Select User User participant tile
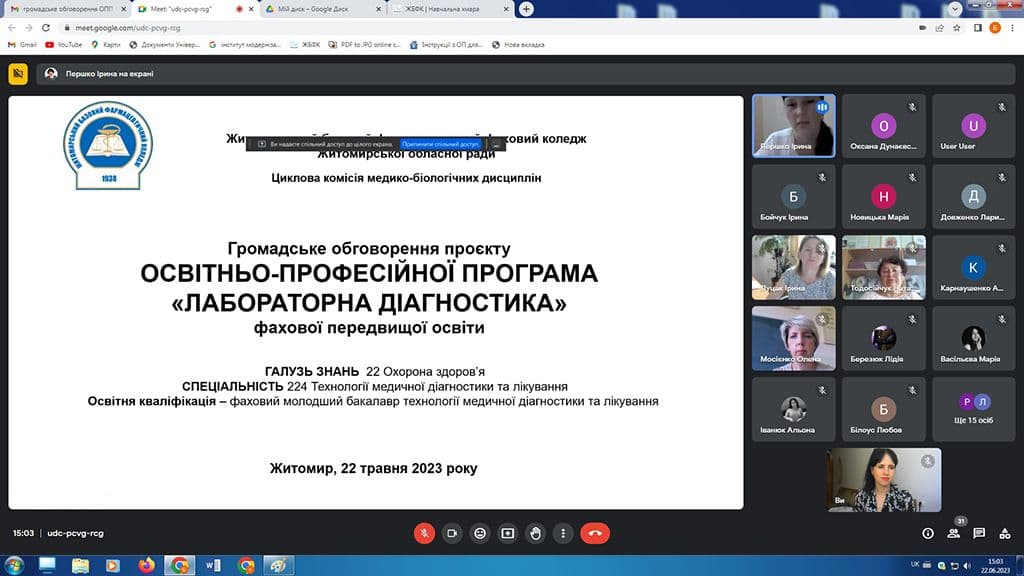 974,125
